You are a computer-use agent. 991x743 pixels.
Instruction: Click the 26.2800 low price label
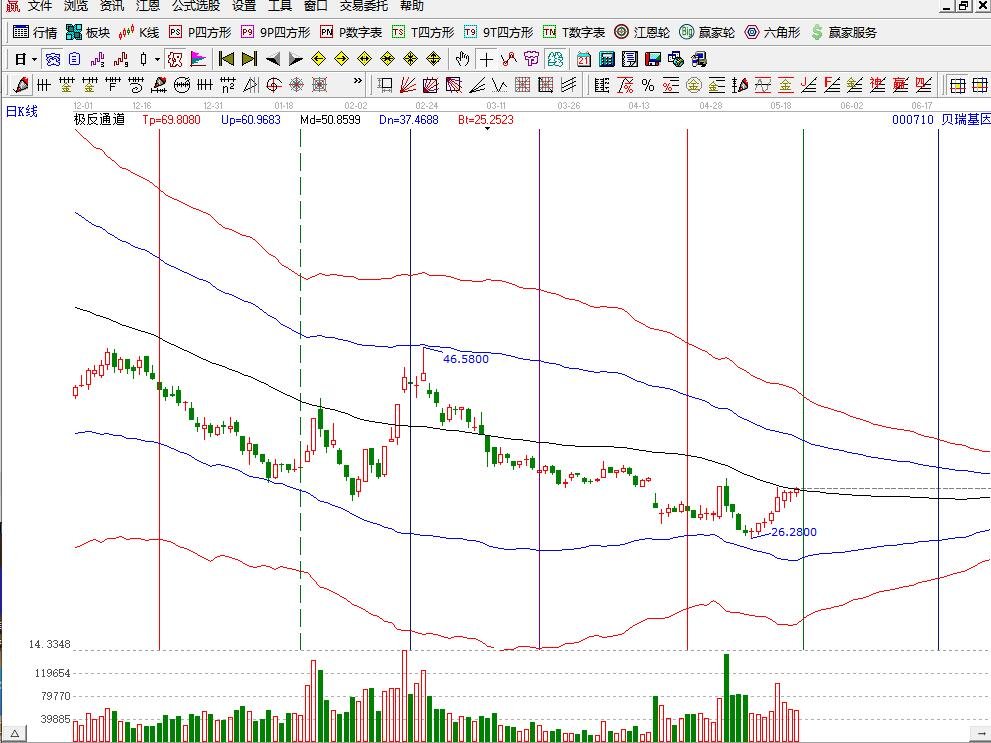[x=794, y=532]
